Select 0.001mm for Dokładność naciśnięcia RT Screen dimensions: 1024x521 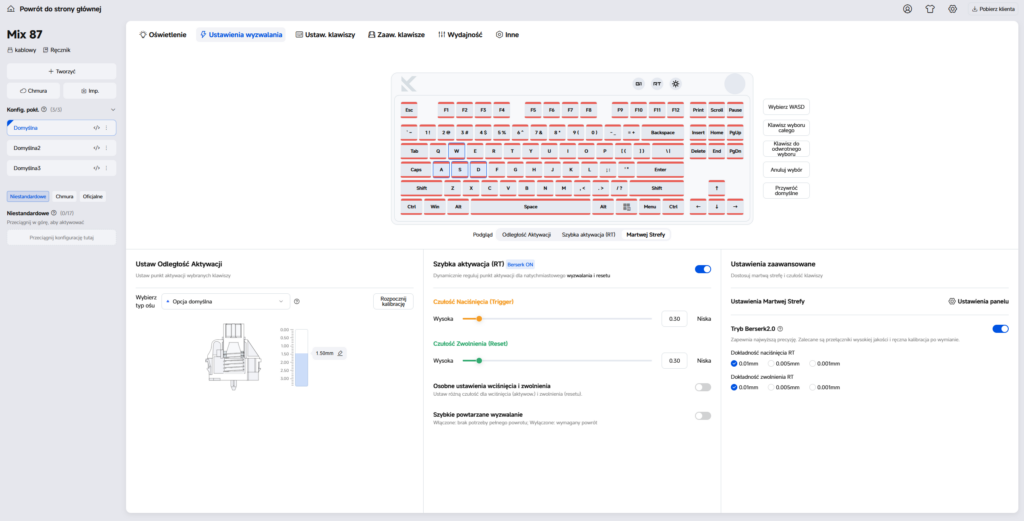click(x=813, y=364)
